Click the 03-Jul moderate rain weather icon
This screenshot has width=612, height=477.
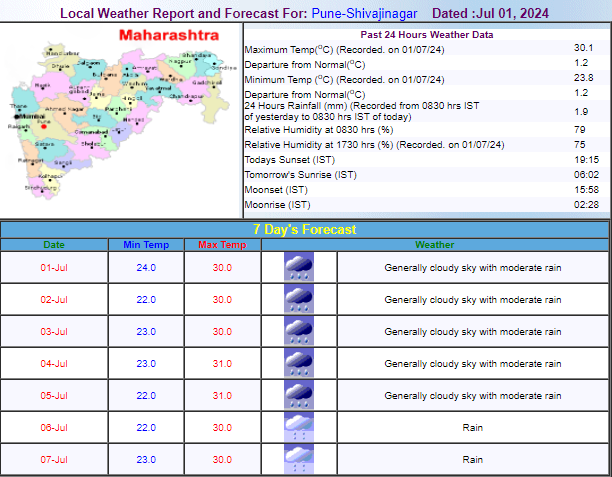(299, 331)
